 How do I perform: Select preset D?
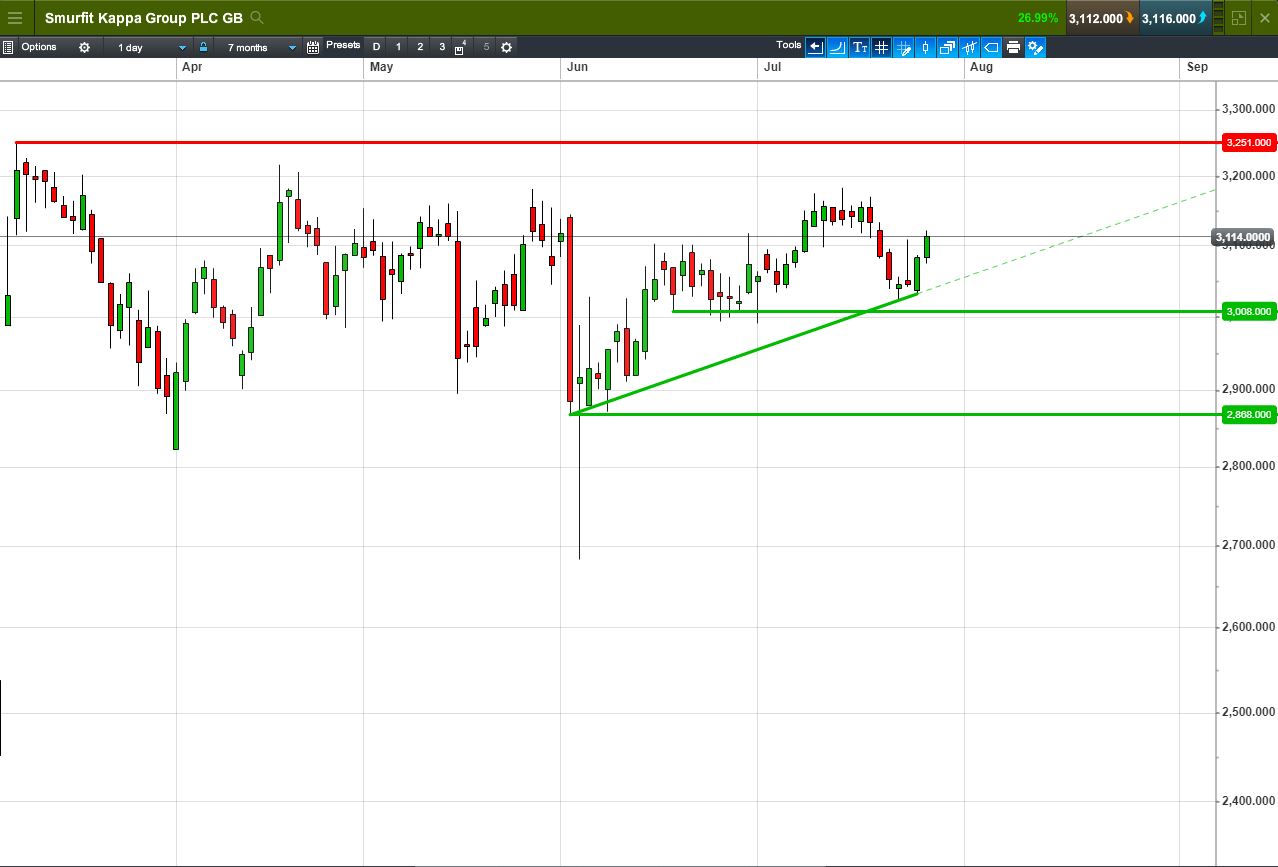[x=376, y=47]
